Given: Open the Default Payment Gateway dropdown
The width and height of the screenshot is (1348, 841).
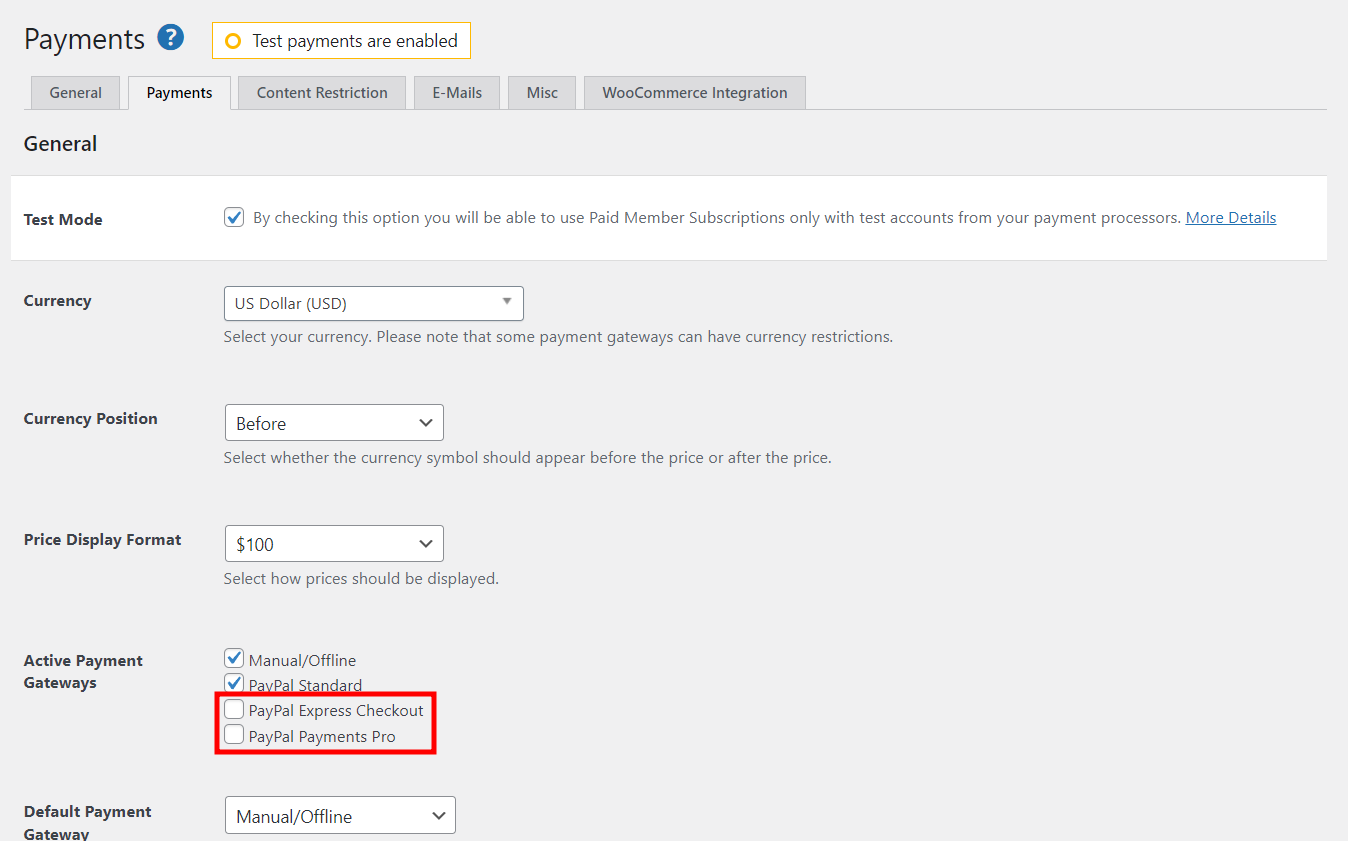Looking at the screenshot, I should (x=340, y=815).
